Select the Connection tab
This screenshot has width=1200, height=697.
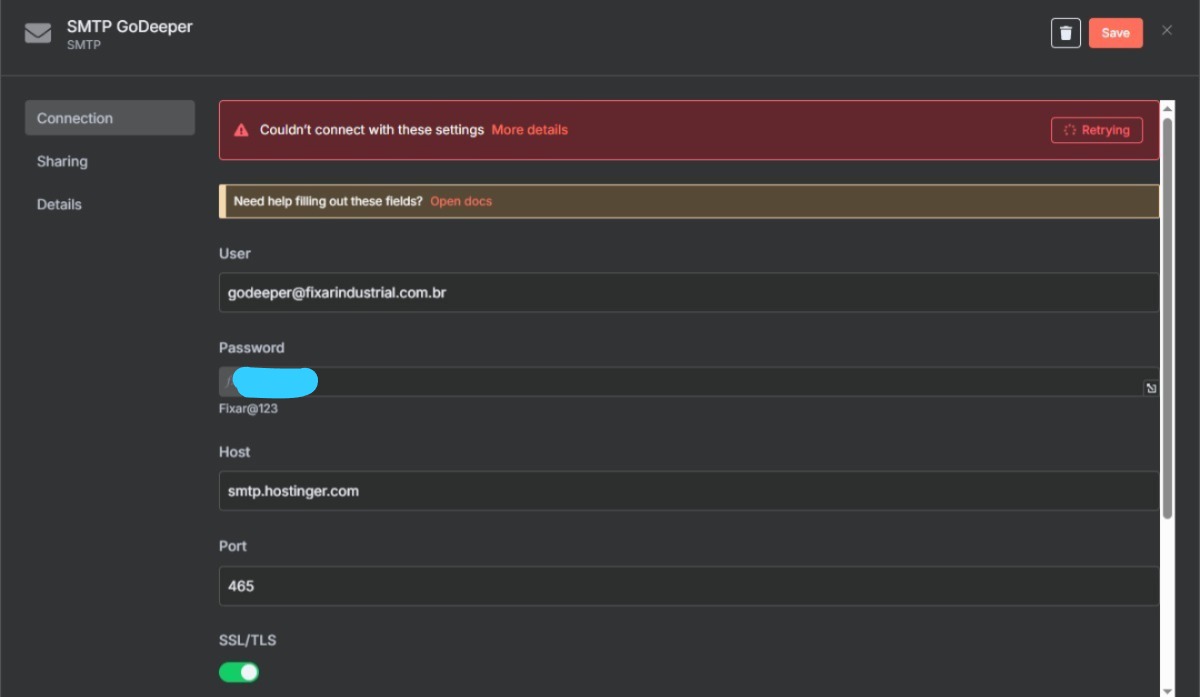pos(110,118)
